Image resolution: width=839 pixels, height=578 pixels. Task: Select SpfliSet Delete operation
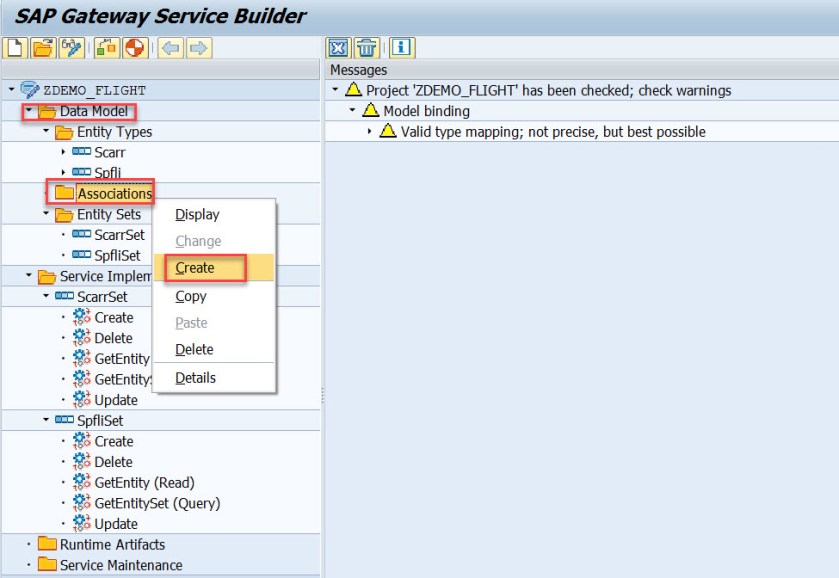(113, 462)
